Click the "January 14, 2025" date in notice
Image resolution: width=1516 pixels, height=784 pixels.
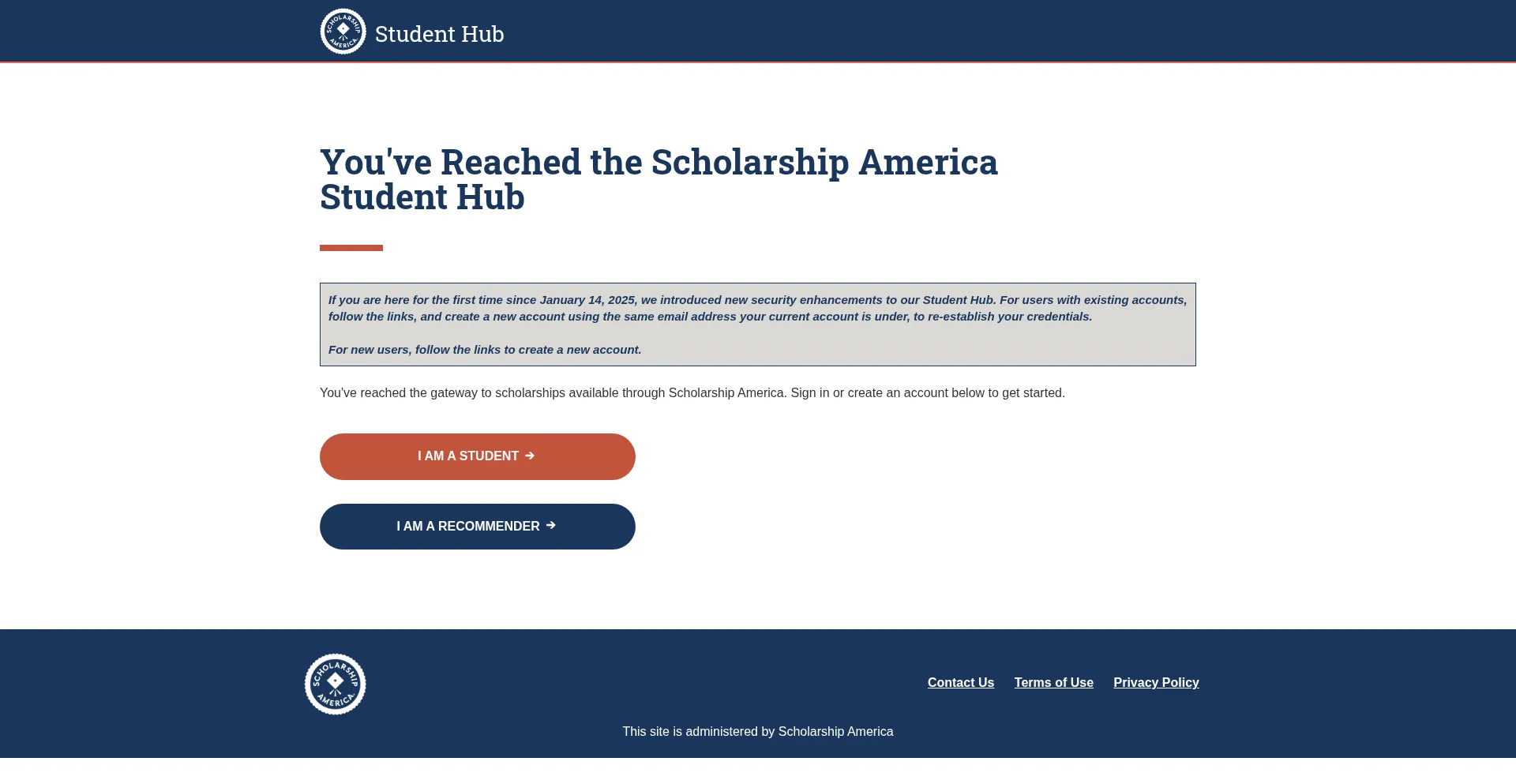(587, 300)
